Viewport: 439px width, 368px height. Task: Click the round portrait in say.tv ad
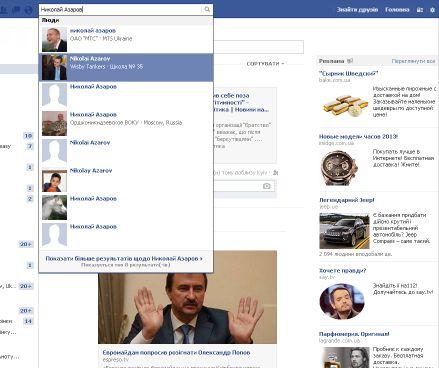[x=342, y=301]
